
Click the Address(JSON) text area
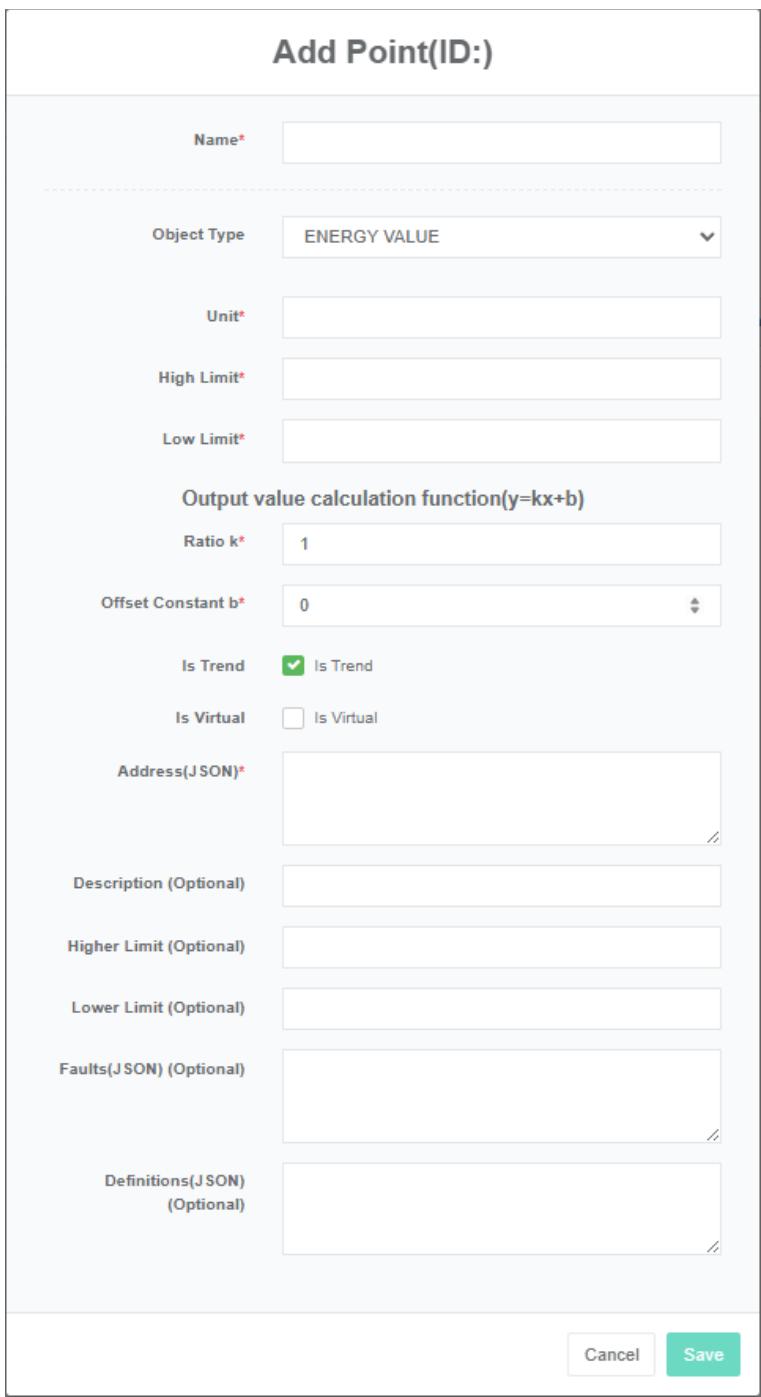501,798
